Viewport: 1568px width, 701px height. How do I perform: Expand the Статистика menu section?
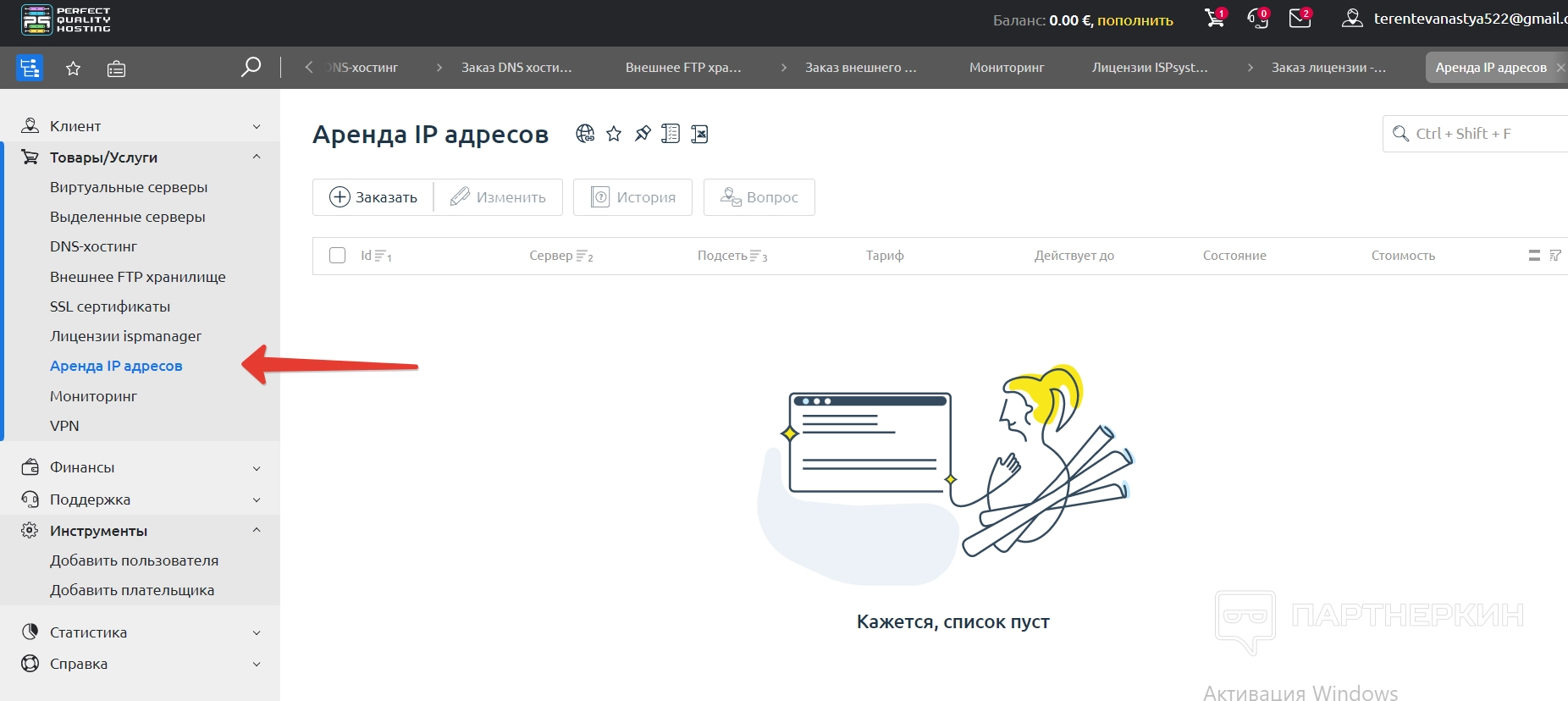pyautogui.click(x=140, y=632)
